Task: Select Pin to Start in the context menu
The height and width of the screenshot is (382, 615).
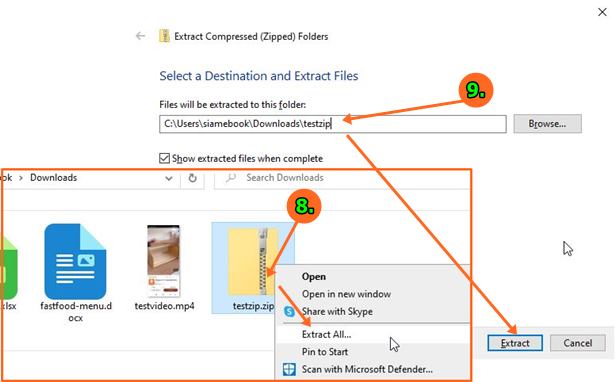Action: [x=325, y=352]
